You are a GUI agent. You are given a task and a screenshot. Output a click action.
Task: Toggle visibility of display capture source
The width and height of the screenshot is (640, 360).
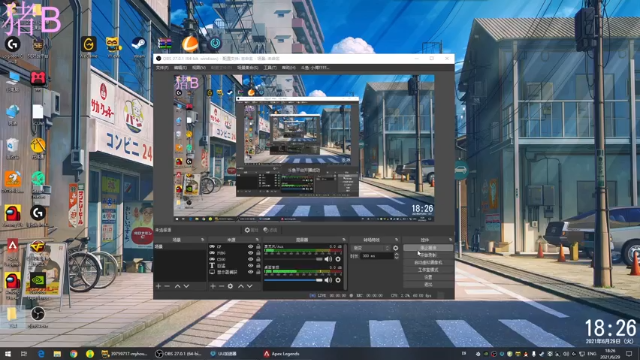(250, 272)
